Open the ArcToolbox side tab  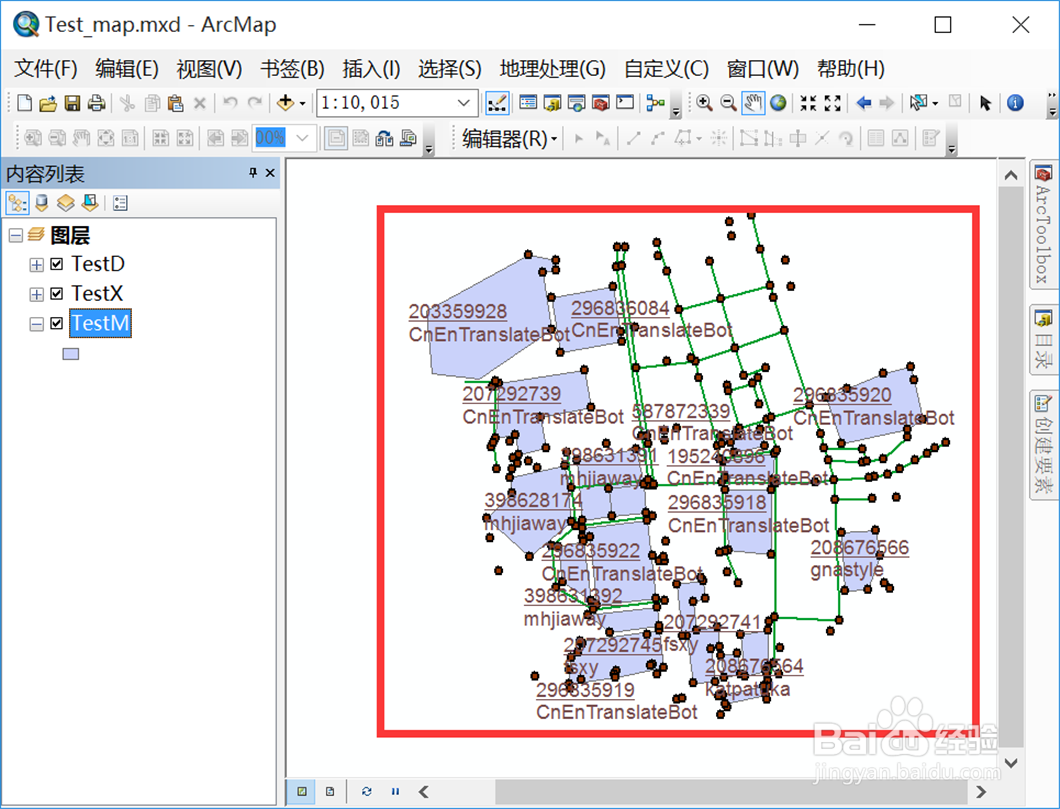(x=1043, y=224)
